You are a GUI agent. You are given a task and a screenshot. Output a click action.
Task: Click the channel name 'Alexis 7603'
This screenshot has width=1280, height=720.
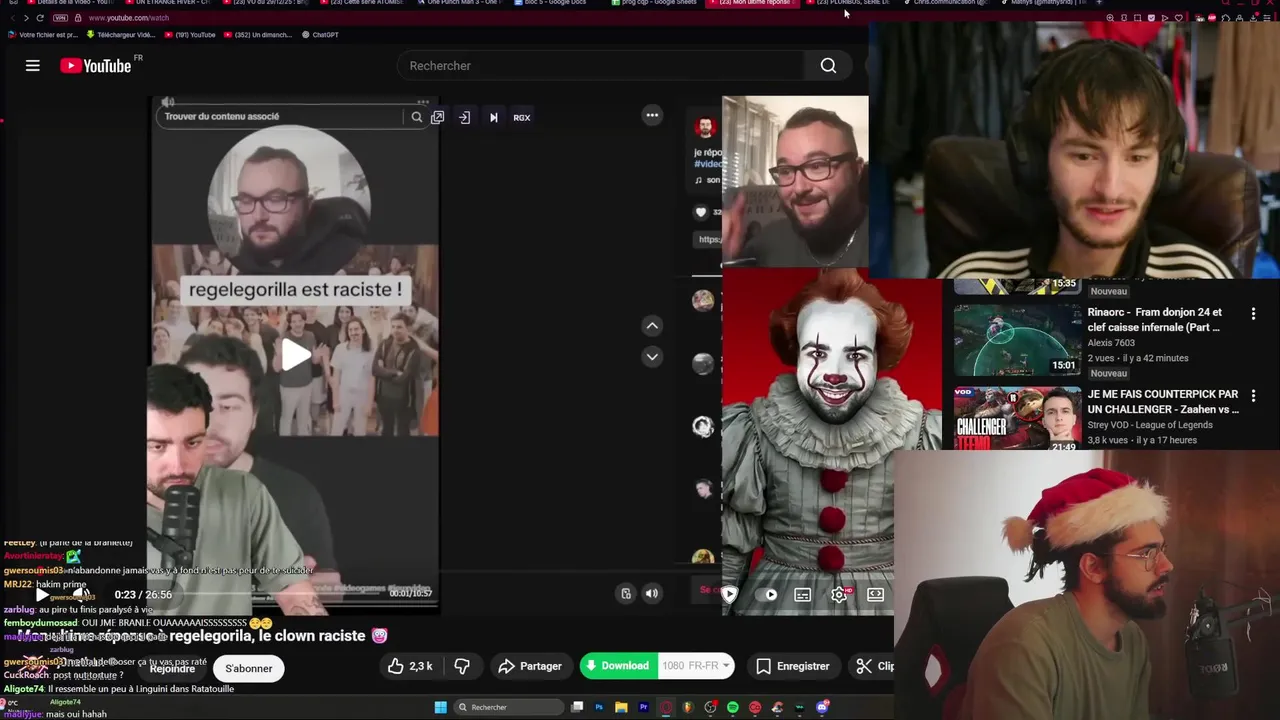pyautogui.click(x=1111, y=343)
